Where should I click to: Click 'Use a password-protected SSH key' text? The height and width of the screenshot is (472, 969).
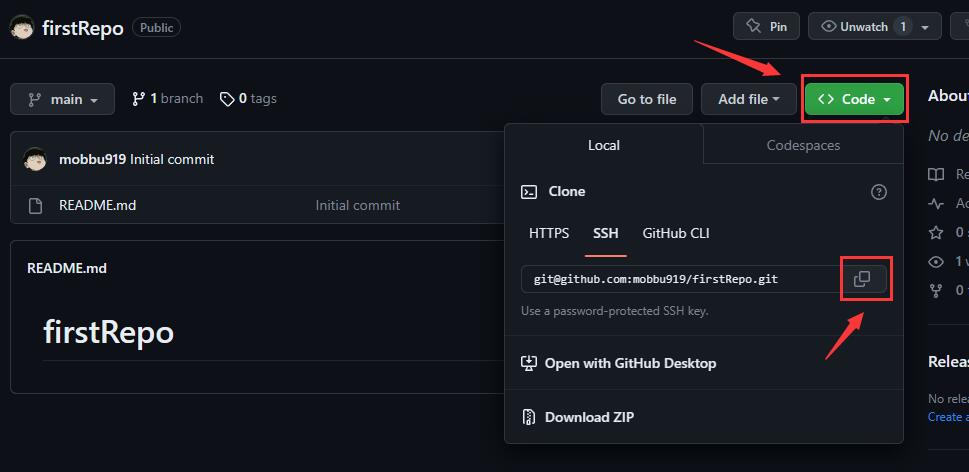(615, 311)
